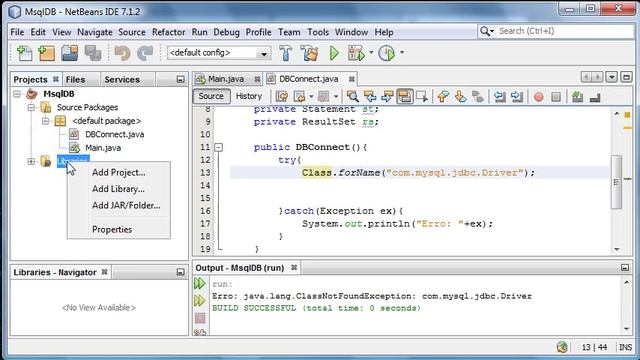Click the Uncomment code icon
640x360 pixels.
point(595,97)
